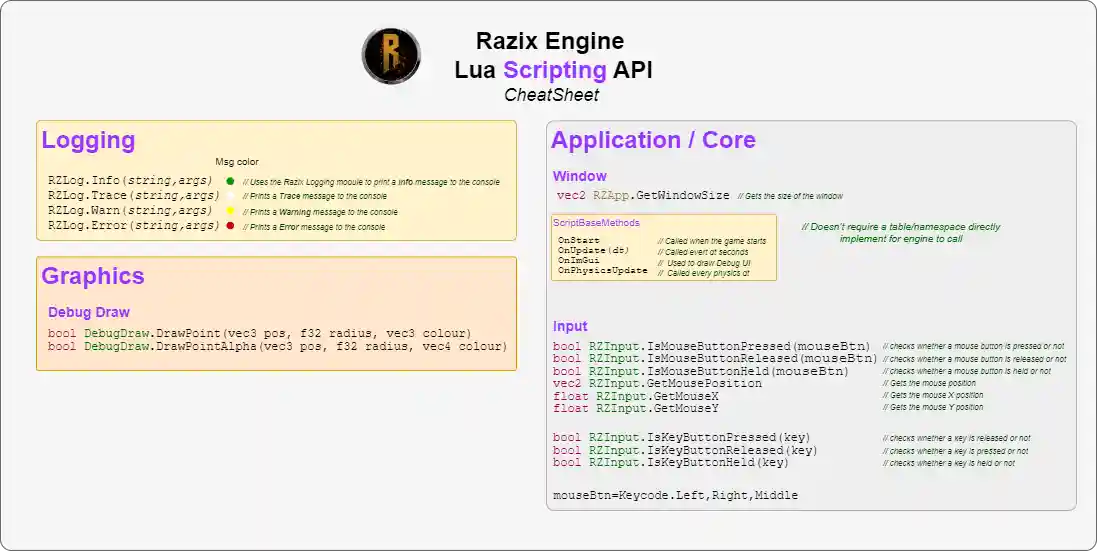Screen dimensions: 1098x551
Task: Select the 'DebugDraw.DrawPoint' function line
Action: [x=260, y=333]
